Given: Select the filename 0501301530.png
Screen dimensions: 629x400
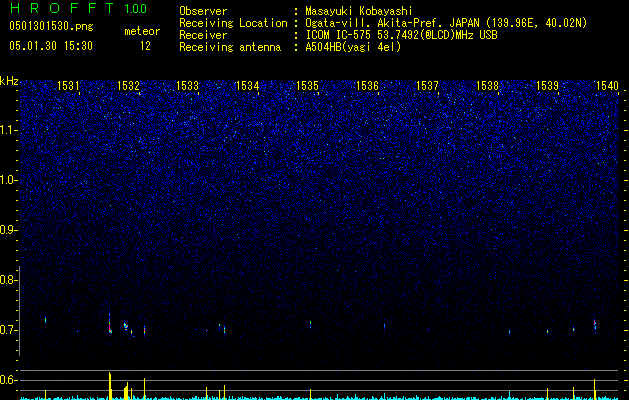Looking at the screenshot, I should coord(51,26).
